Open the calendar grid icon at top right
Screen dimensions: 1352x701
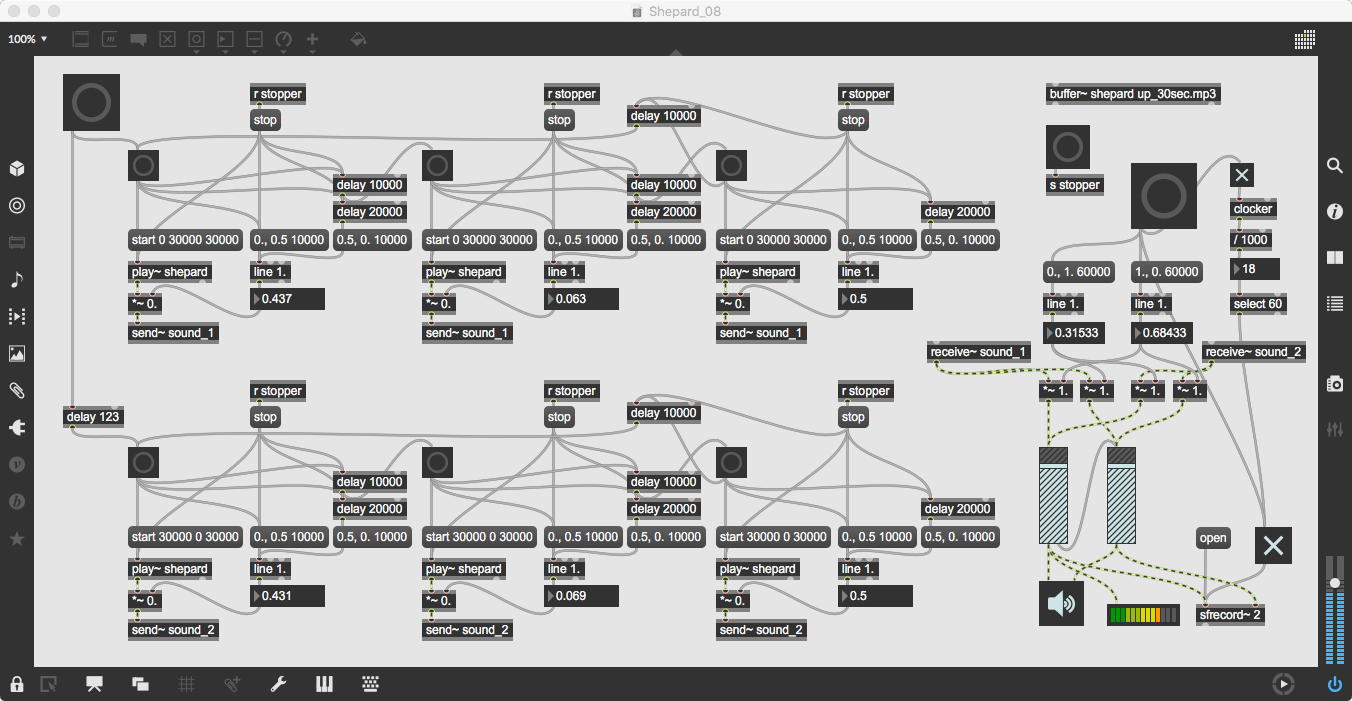(x=1304, y=40)
